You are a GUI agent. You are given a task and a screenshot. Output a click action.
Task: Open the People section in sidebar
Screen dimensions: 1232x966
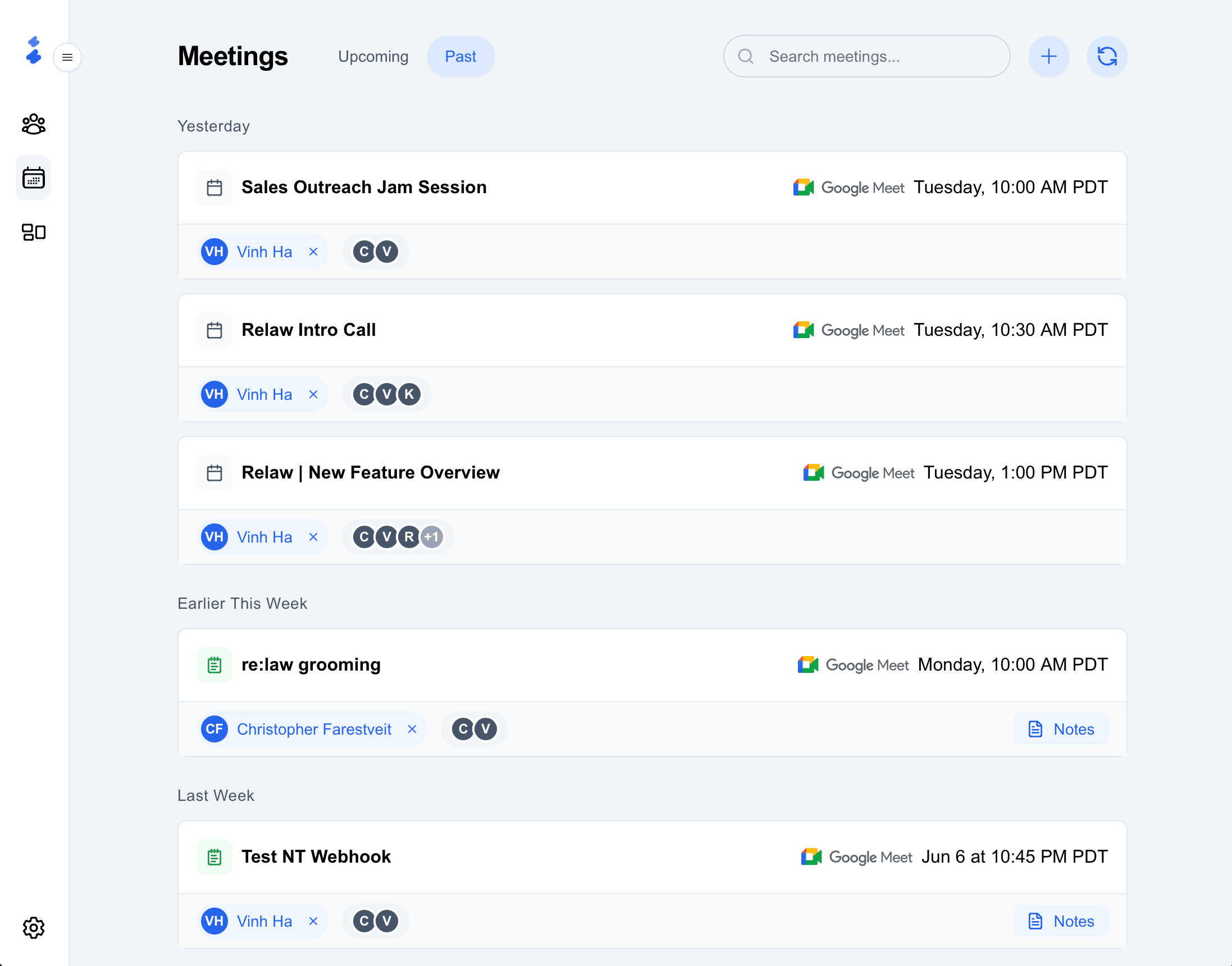[33, 124]
